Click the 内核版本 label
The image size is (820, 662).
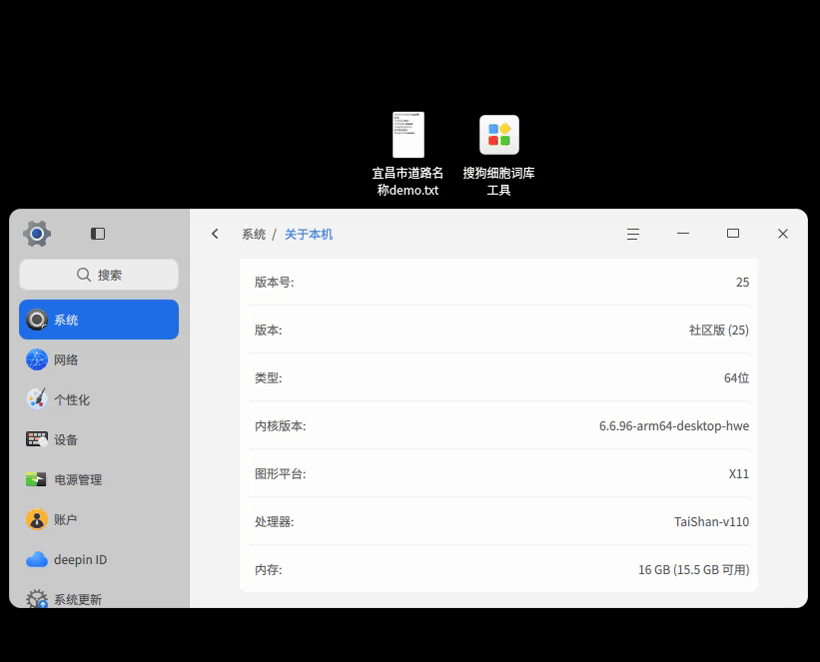tap(280, 426)
